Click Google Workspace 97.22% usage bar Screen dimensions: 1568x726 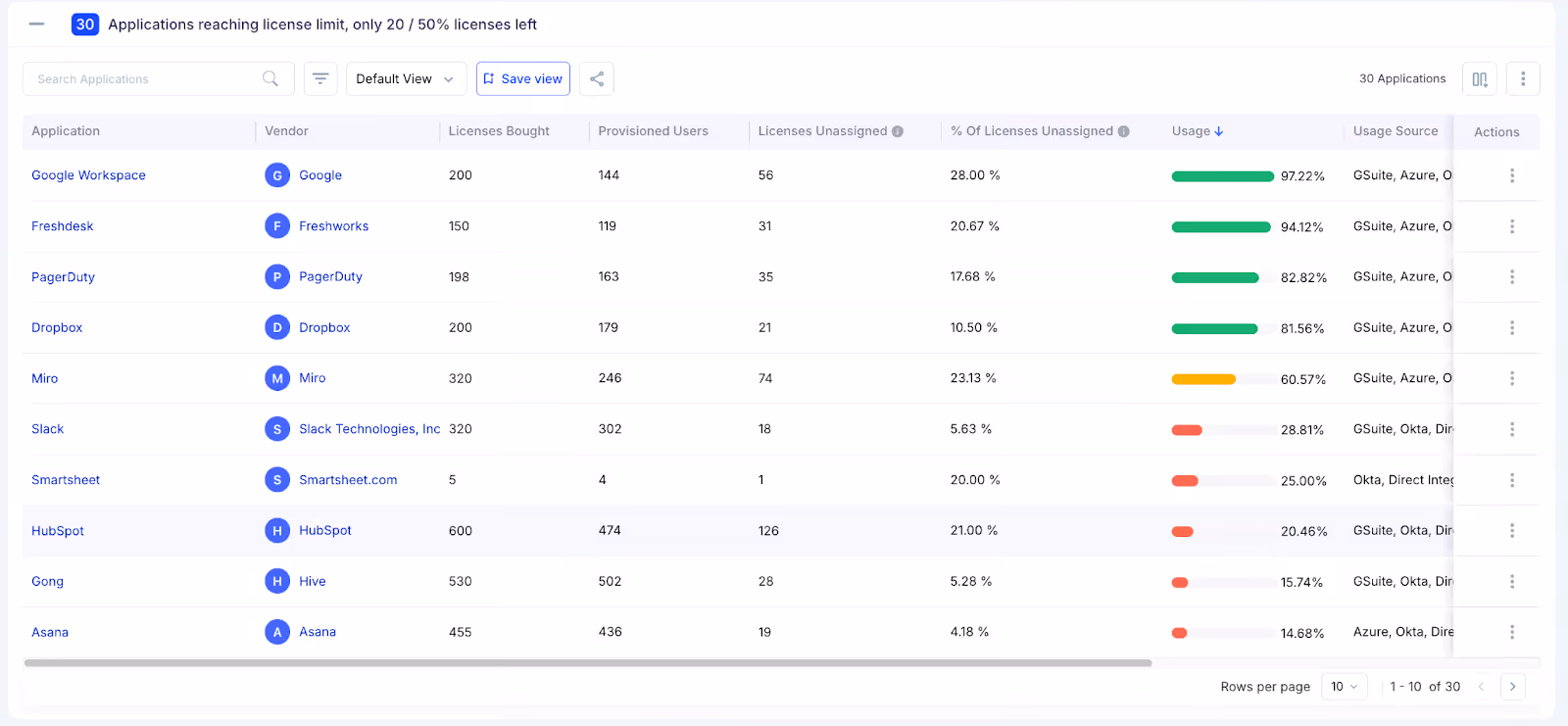click(1223, 176)
